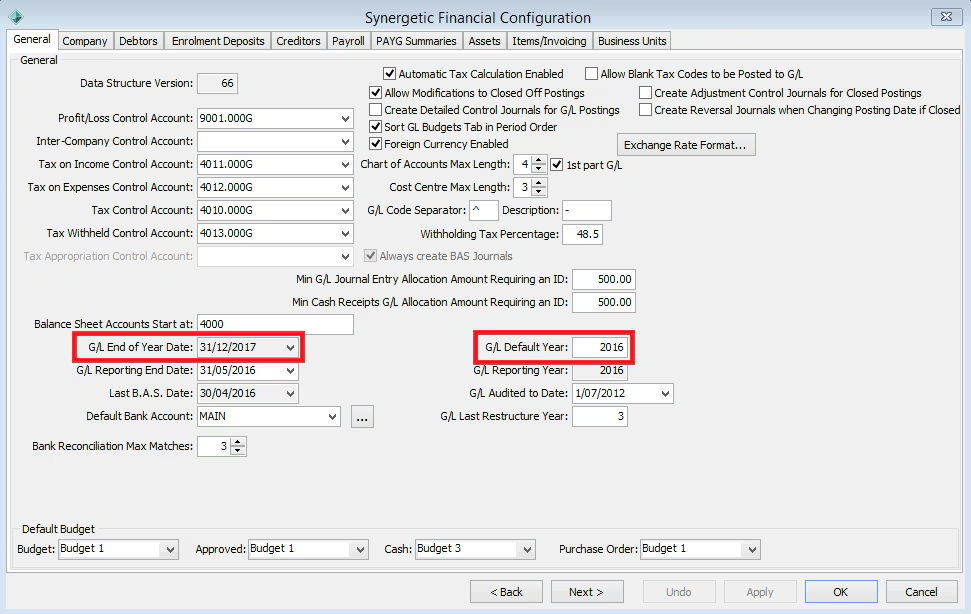
Task: Open the G/L Reporting End Date picker
Action: (x=290, y=371)
